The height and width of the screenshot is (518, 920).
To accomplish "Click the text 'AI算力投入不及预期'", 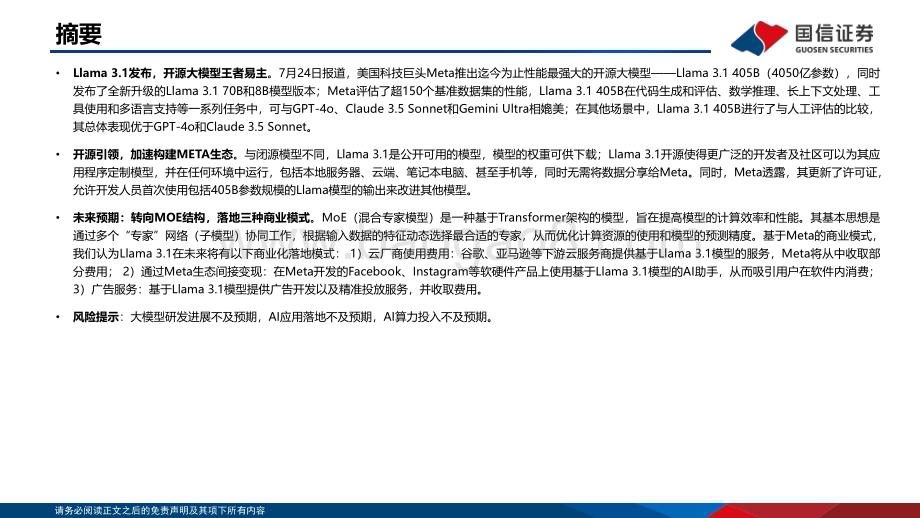I will point(435,317).
